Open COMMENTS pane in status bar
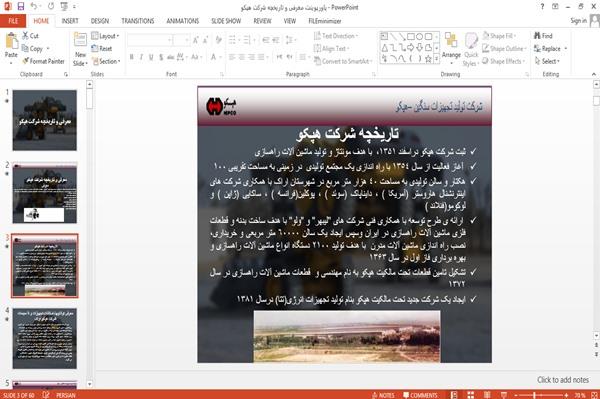The width and height of the screenshot is (600, 399). click(x=421, y=395)
